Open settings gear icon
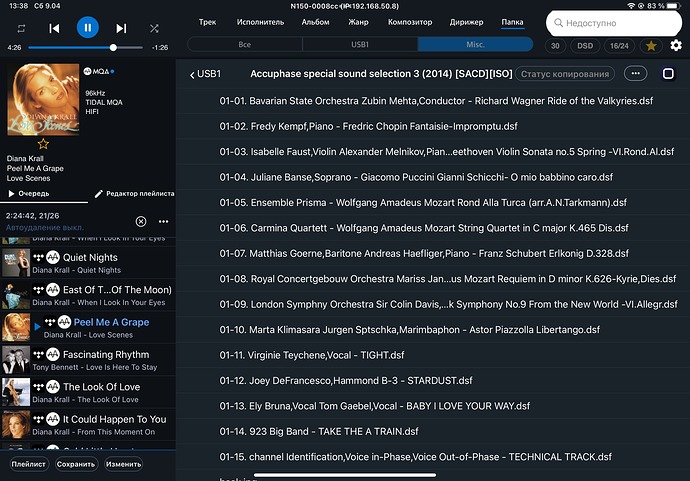The image size is (690, 481). coord(676,45)
